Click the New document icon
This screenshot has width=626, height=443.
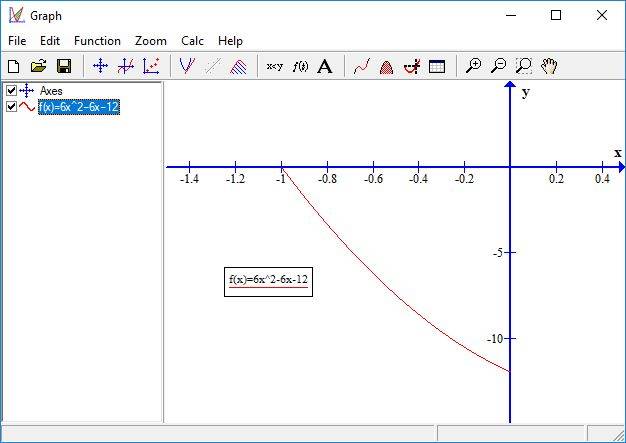pyautogui.click(x=14, y=66)
